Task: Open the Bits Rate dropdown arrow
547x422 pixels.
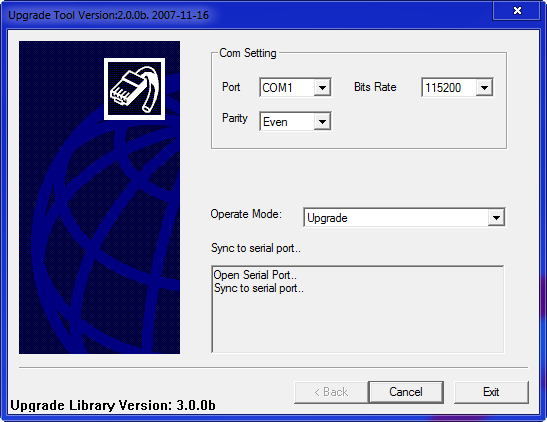Action: 484,87
